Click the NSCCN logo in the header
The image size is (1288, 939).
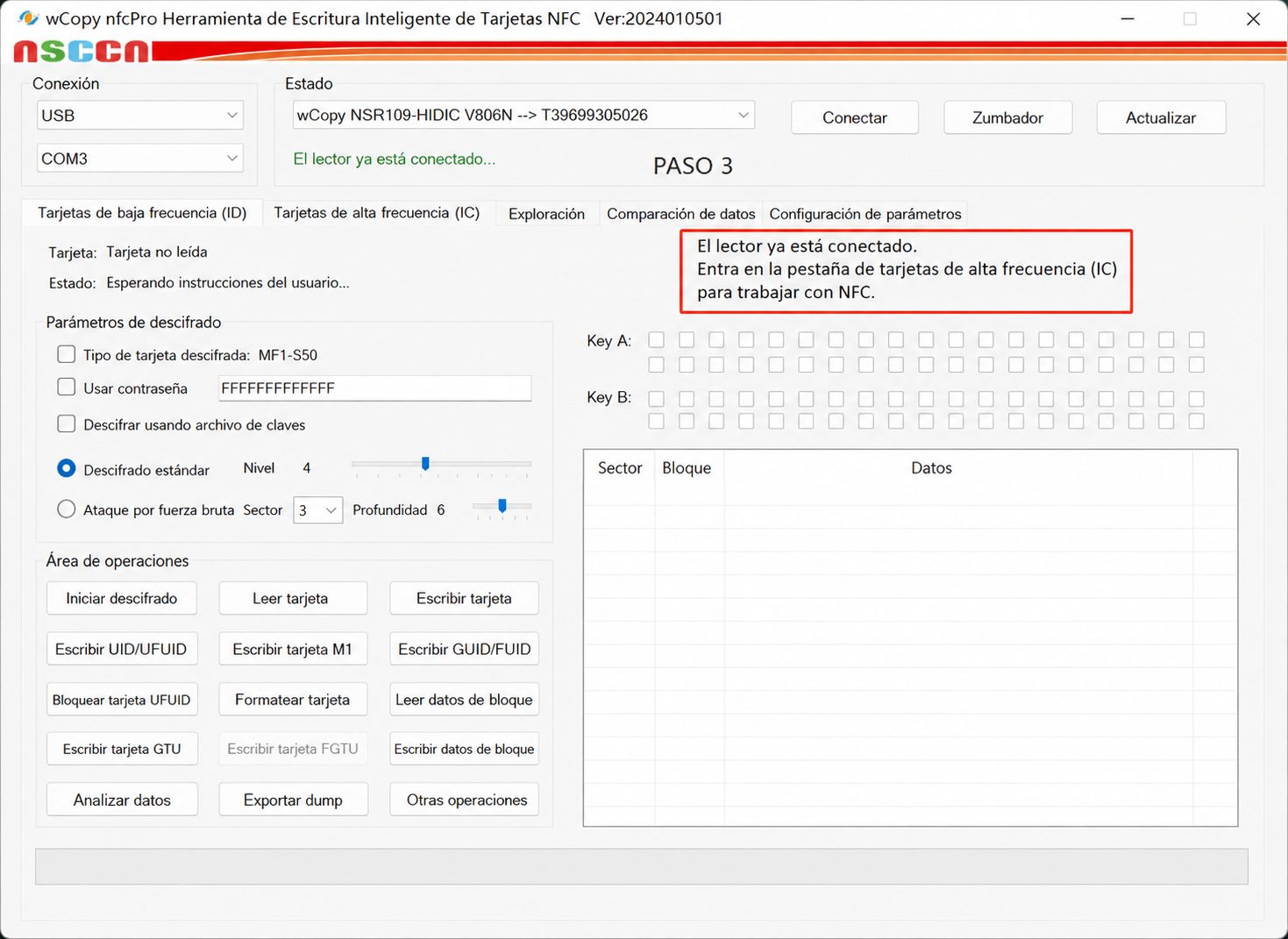82,52
